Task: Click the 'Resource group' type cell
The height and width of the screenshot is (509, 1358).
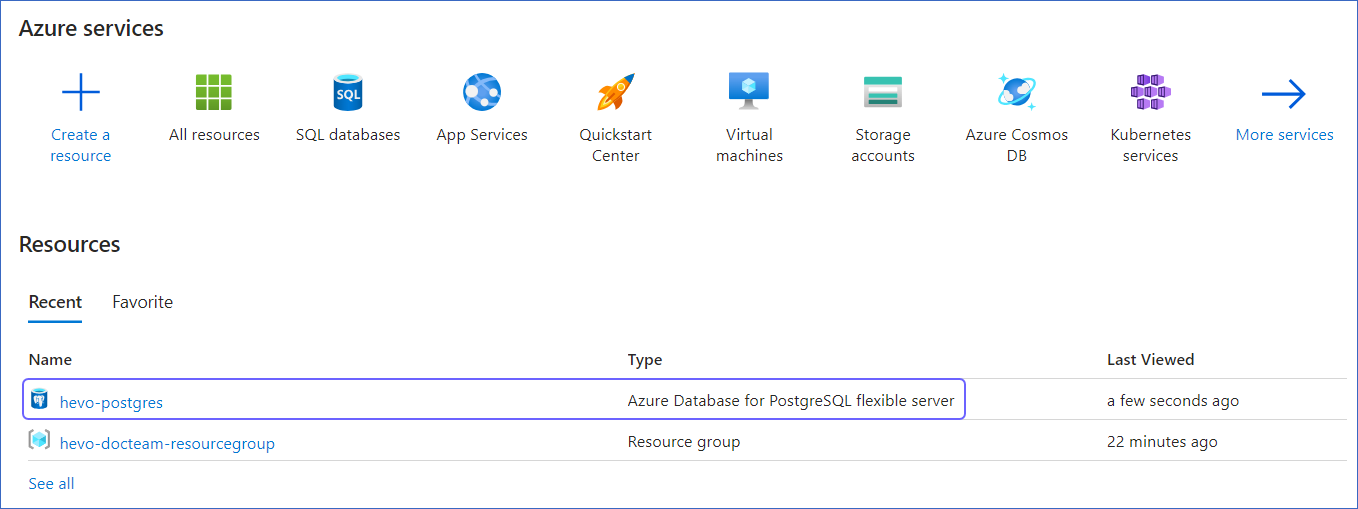Action: pyautogui.click(x=684, y=442)
